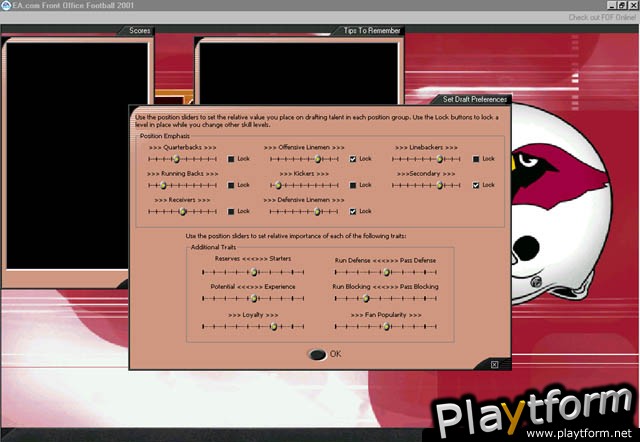Image resolution: width=640 pixels, height=442 pixels.
Task: Click the Receivers emphasis slider knob
Action: 183,211
